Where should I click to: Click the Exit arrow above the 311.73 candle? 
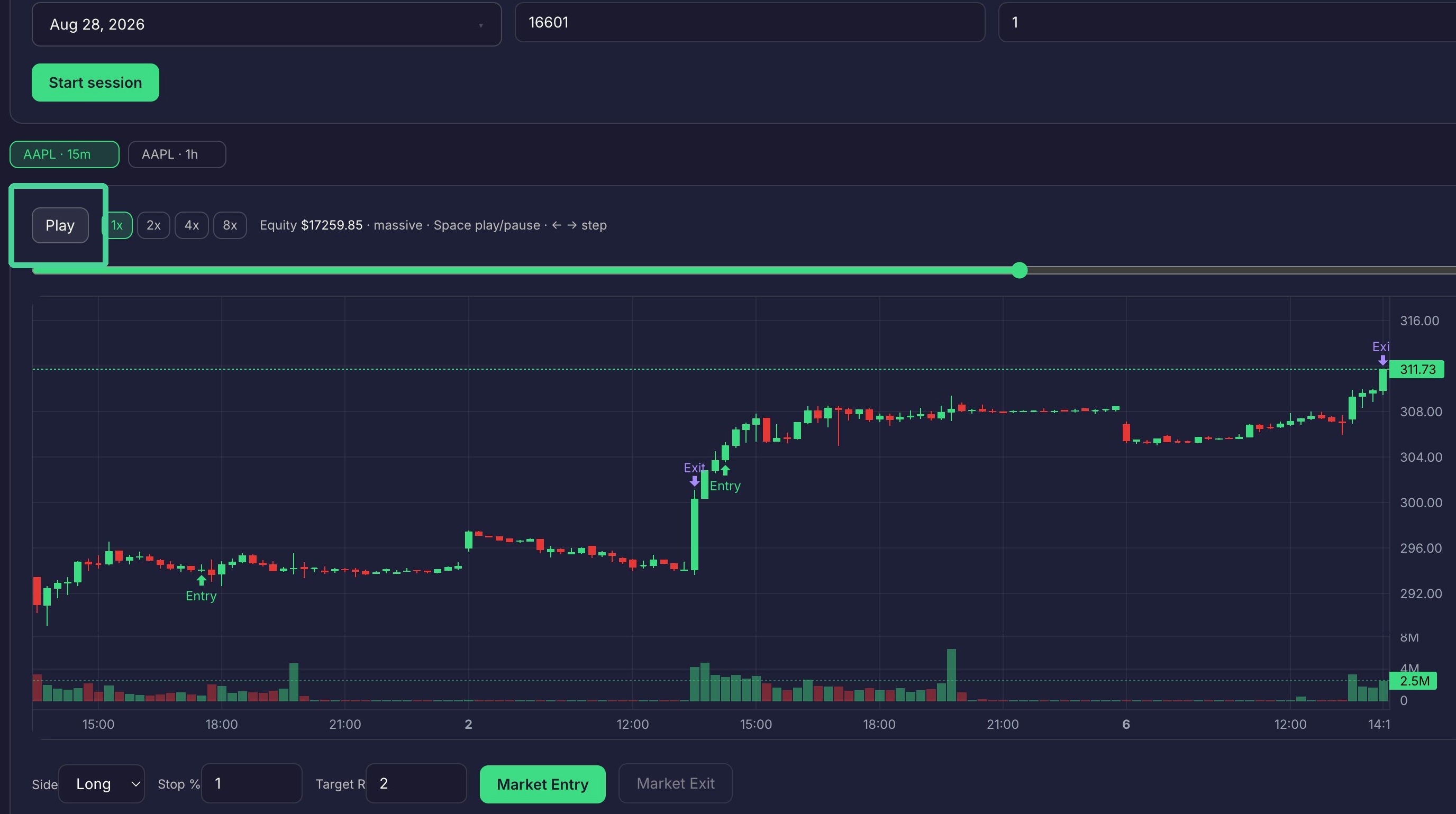click(x=1382, y=360)
